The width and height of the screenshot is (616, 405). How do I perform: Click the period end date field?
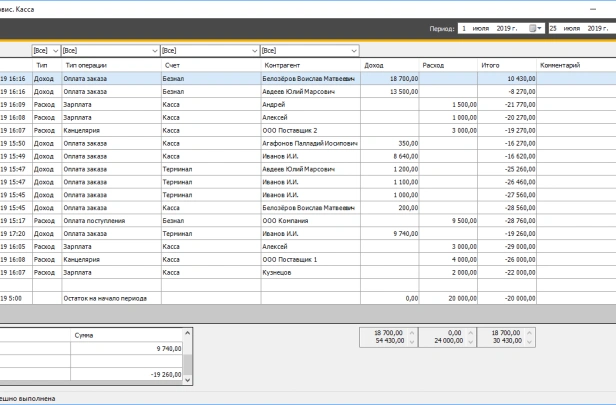coord(580,29)
